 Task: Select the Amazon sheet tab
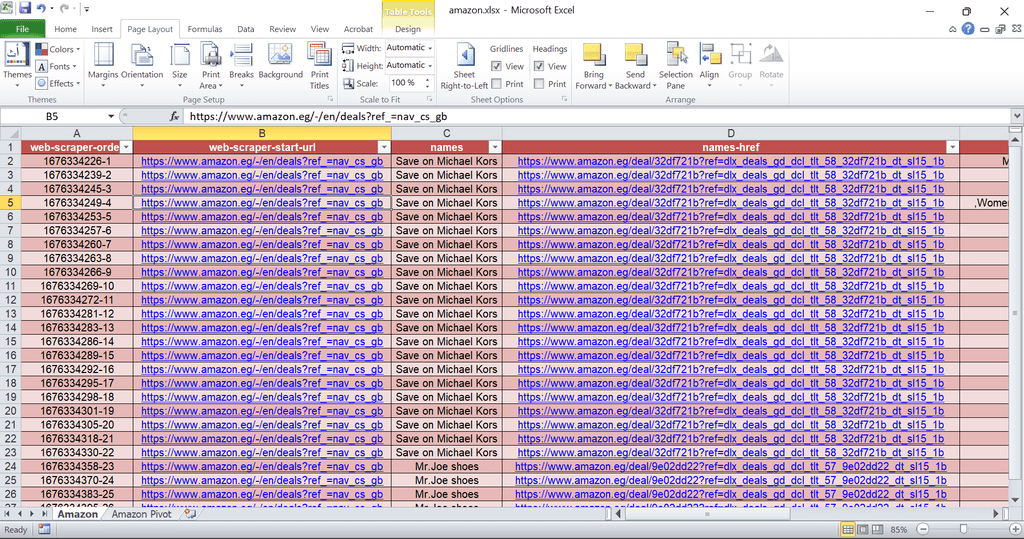pyautogui.click(x=77, y=514)
